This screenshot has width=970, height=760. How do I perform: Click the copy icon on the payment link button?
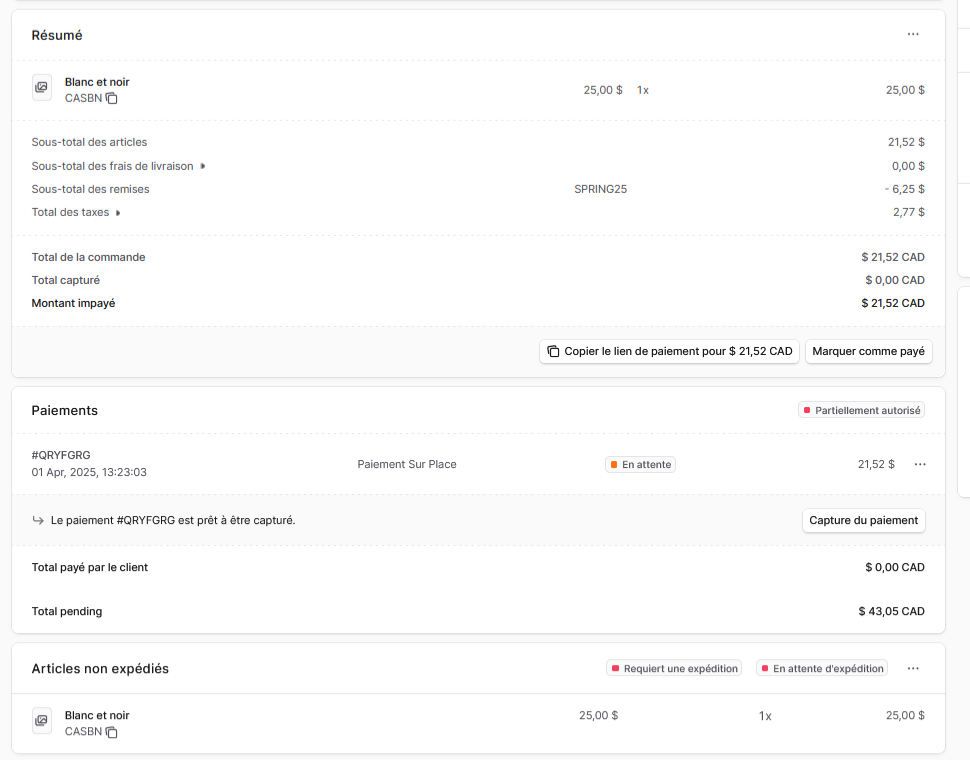coord(553,351)
